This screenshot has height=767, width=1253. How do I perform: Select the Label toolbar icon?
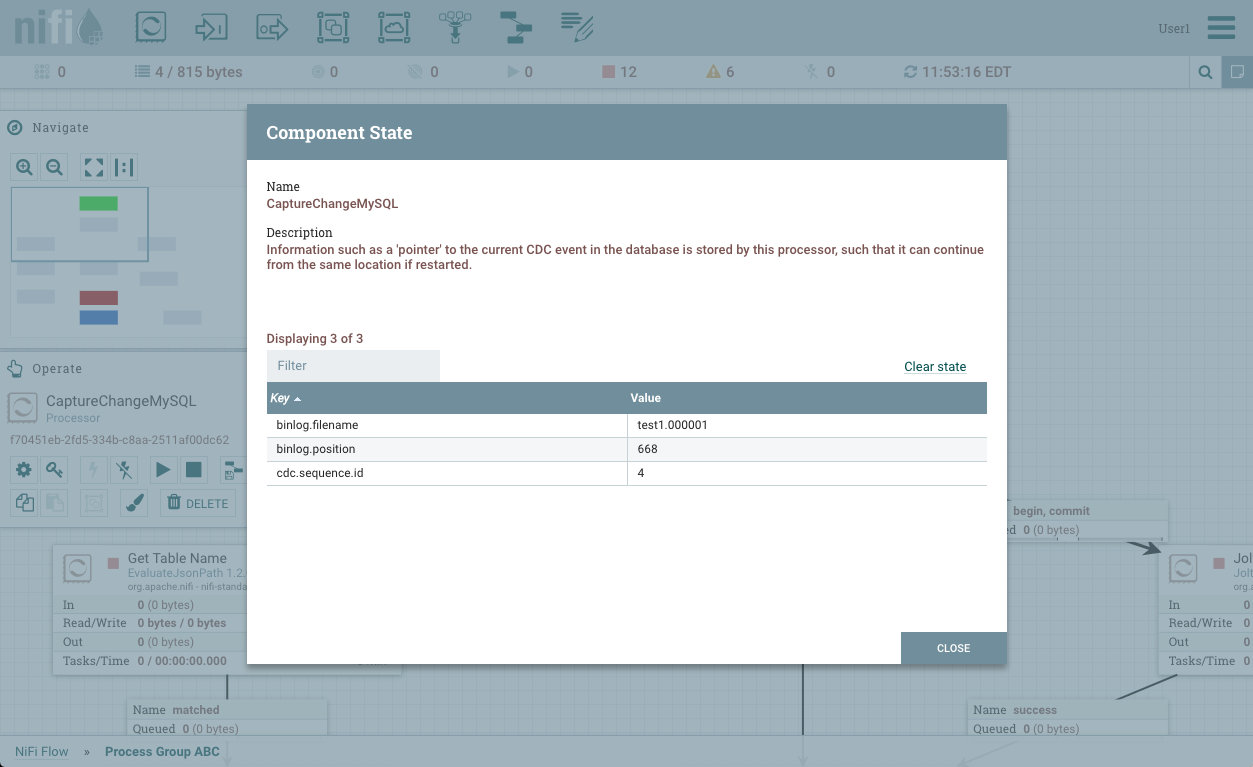click(x=577, y=27)
